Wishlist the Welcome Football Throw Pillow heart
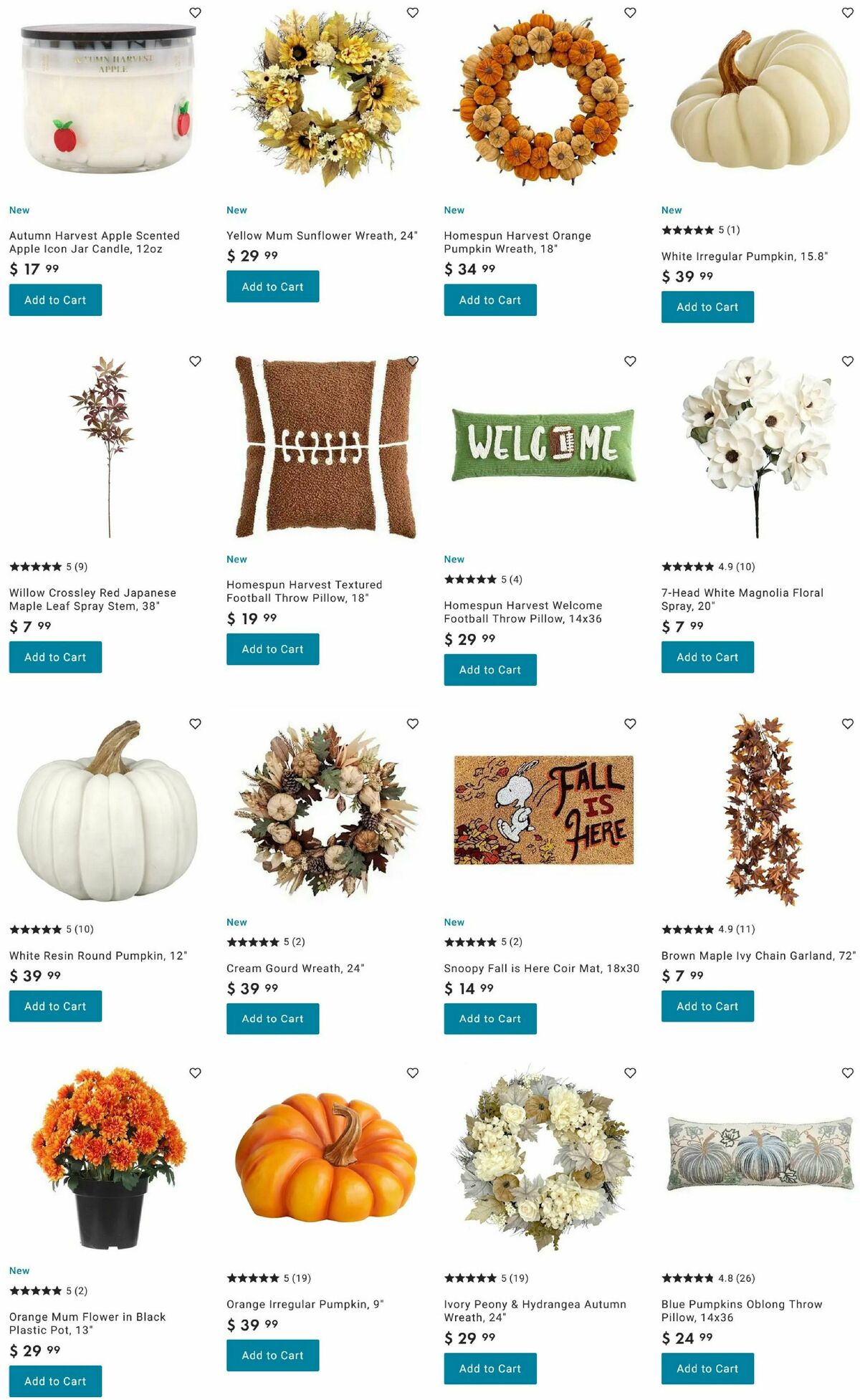The width and height of the screenshot is (860, 1400). [x=630, y=361]
